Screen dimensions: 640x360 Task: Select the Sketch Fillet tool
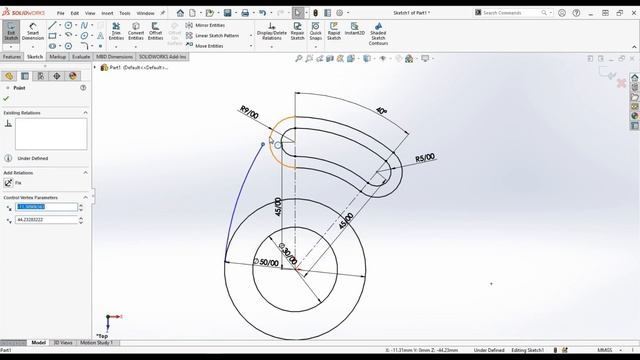[x=84, y=46]
